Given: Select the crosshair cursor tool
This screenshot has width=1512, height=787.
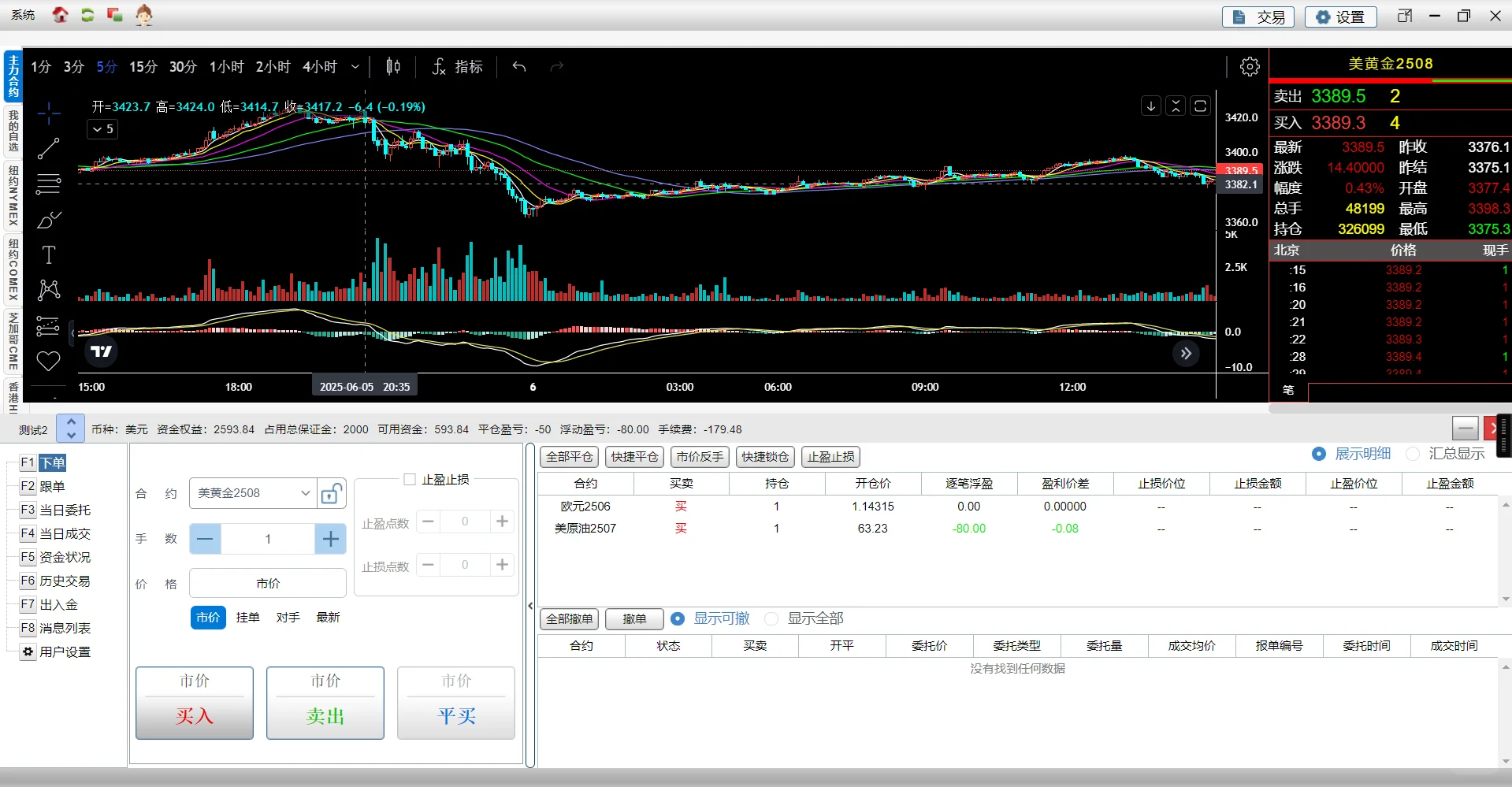Looking at the screenshot, I should click(49, 113).
